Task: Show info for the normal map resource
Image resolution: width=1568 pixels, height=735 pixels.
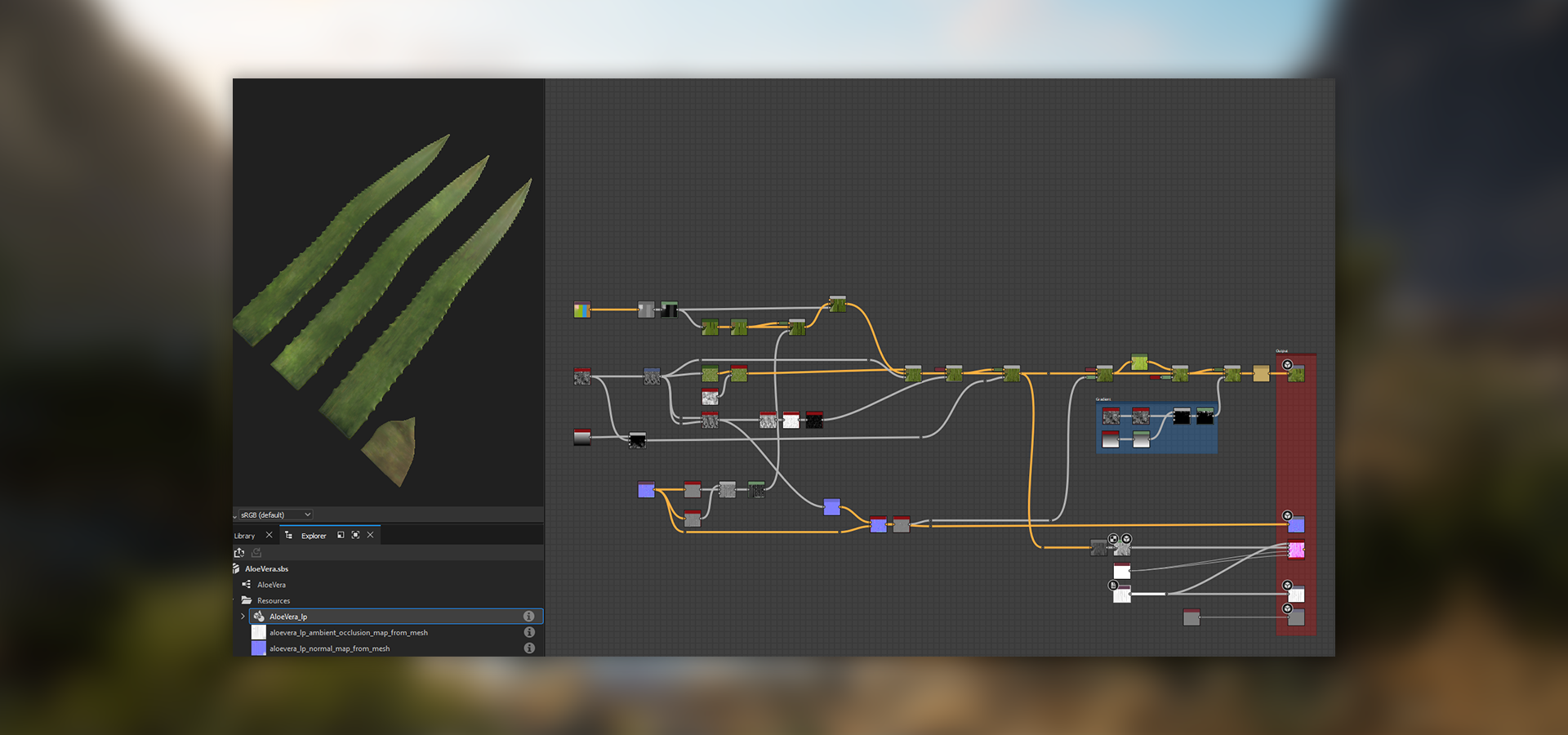Action: [529, 648]
